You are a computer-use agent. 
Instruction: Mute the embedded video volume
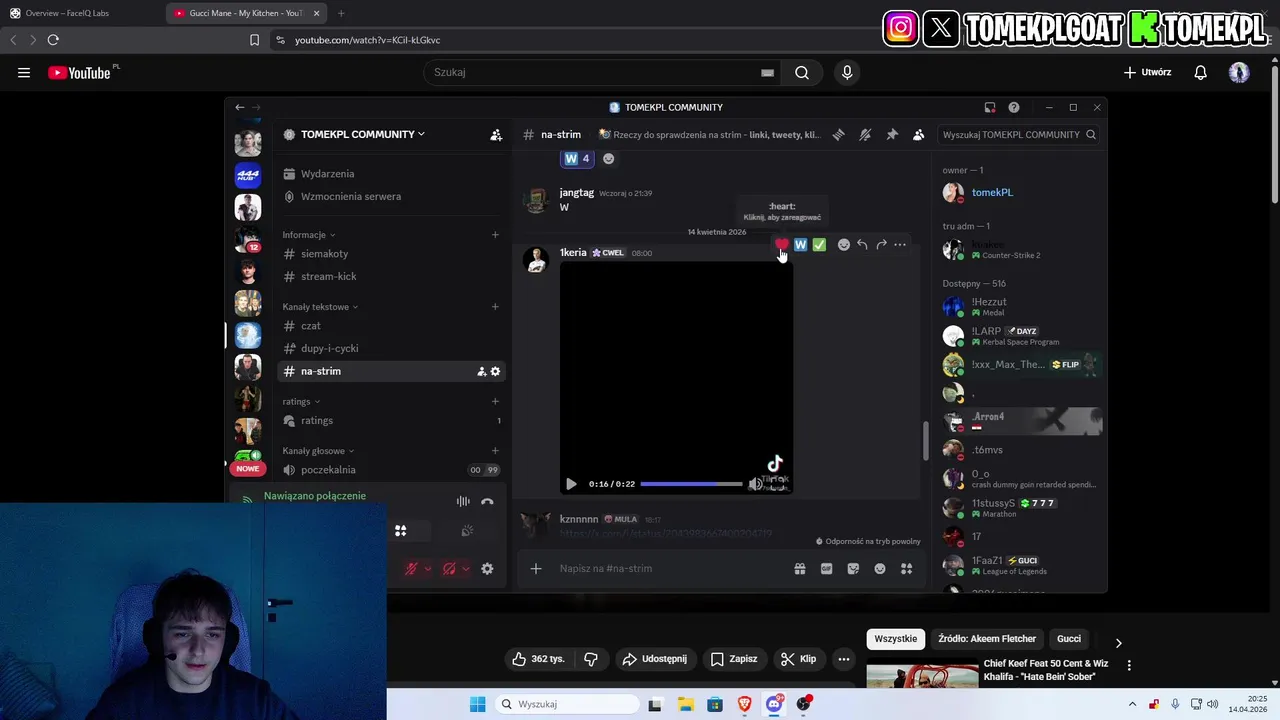(755, 484)
